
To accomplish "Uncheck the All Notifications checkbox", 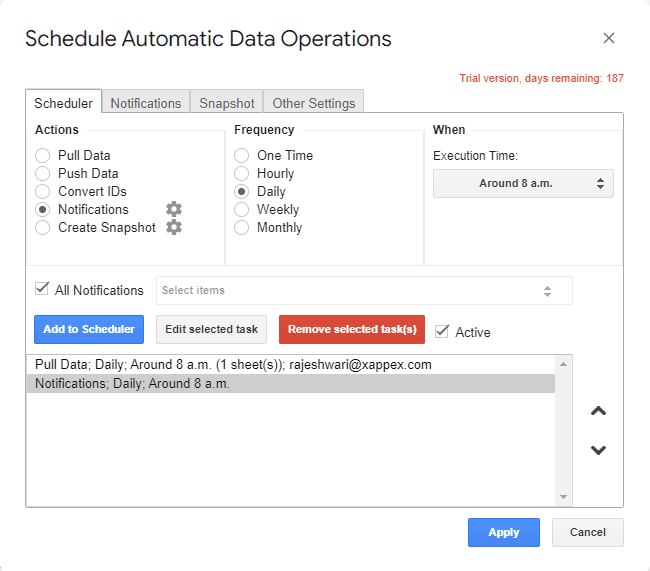I will [x=42, y=289].
